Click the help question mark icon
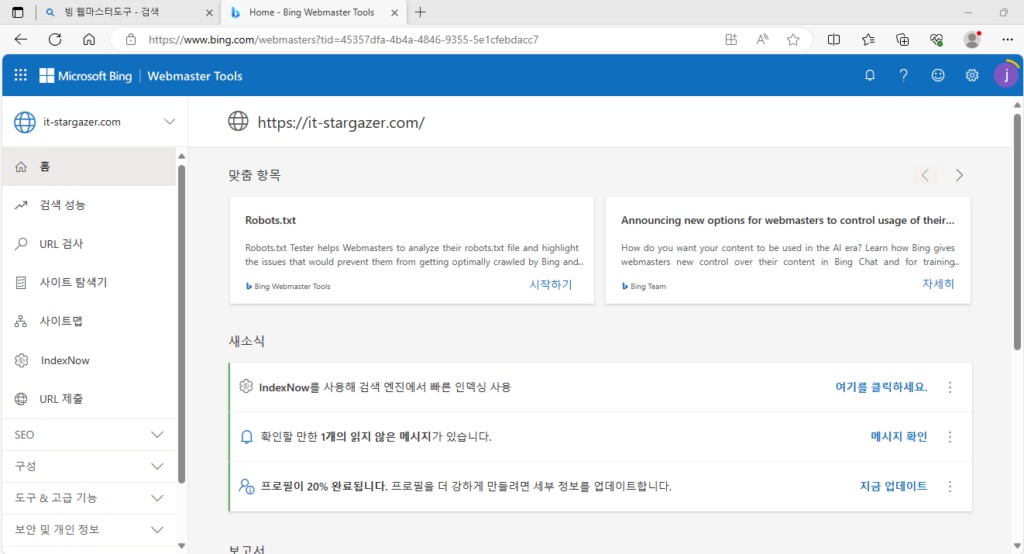Viewport: 1024px width, 554px height. tap(904, 75)
